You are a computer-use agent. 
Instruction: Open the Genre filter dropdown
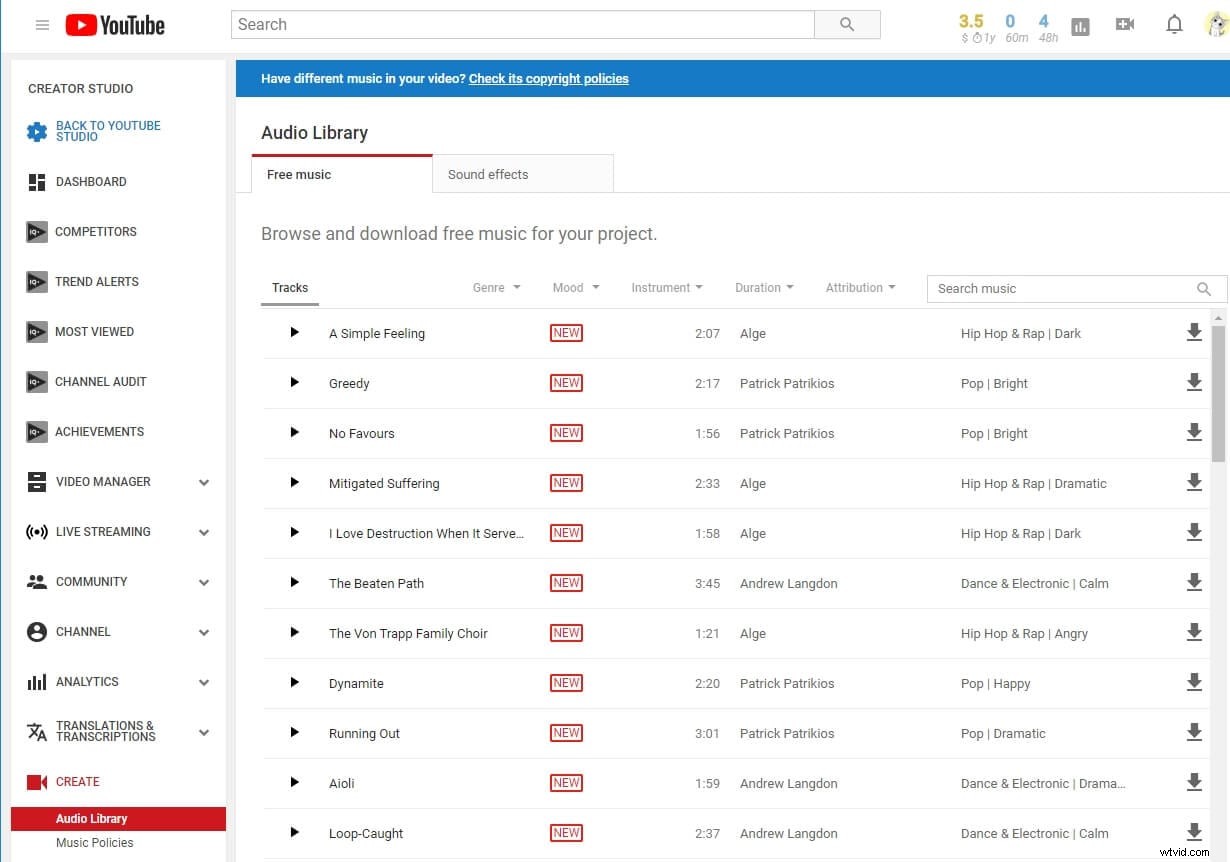click(x=496, y=287)
